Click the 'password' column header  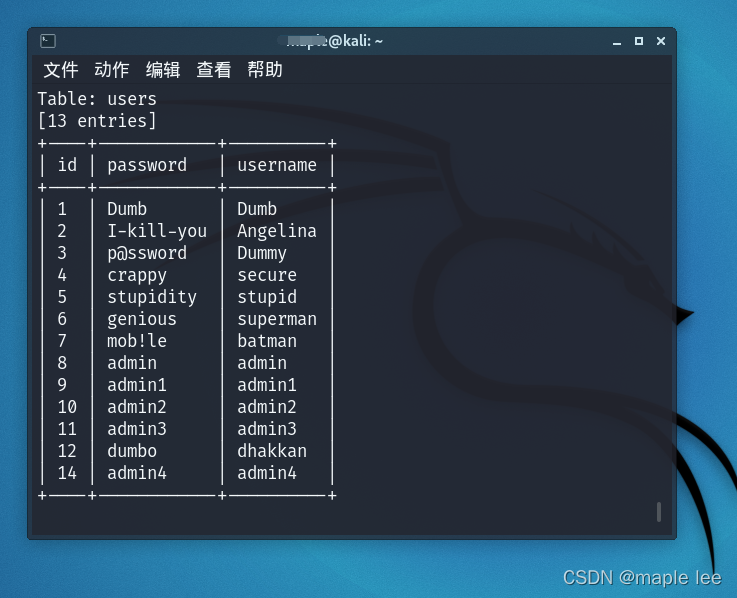tap(147, 165)
